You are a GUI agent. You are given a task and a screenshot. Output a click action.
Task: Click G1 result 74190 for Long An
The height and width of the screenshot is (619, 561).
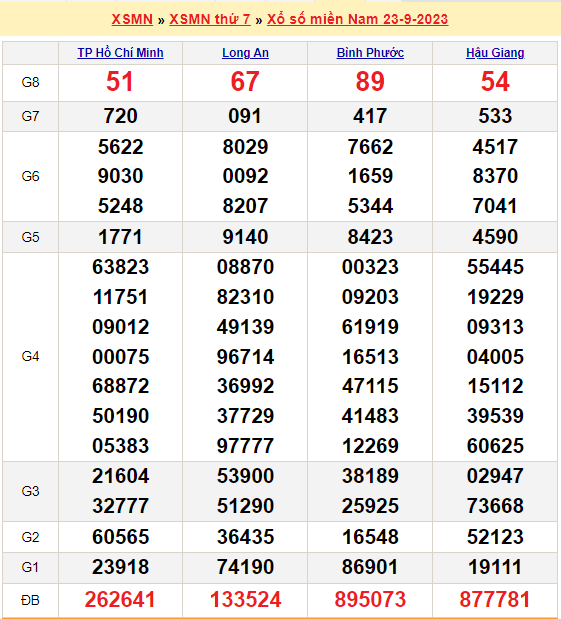(x=245, y=567)
